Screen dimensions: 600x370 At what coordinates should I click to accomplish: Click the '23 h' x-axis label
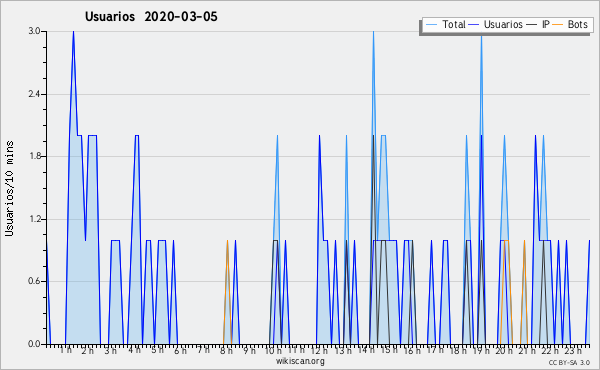pyautogui.click(x=573, y=351)
